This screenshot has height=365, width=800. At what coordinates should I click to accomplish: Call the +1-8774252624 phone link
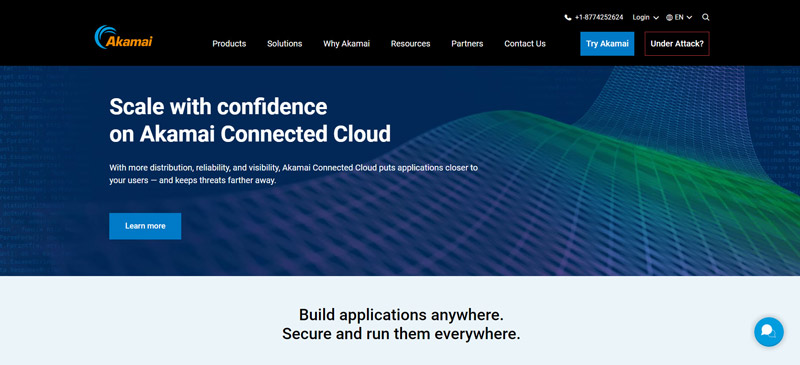click(x=599, y=17)
